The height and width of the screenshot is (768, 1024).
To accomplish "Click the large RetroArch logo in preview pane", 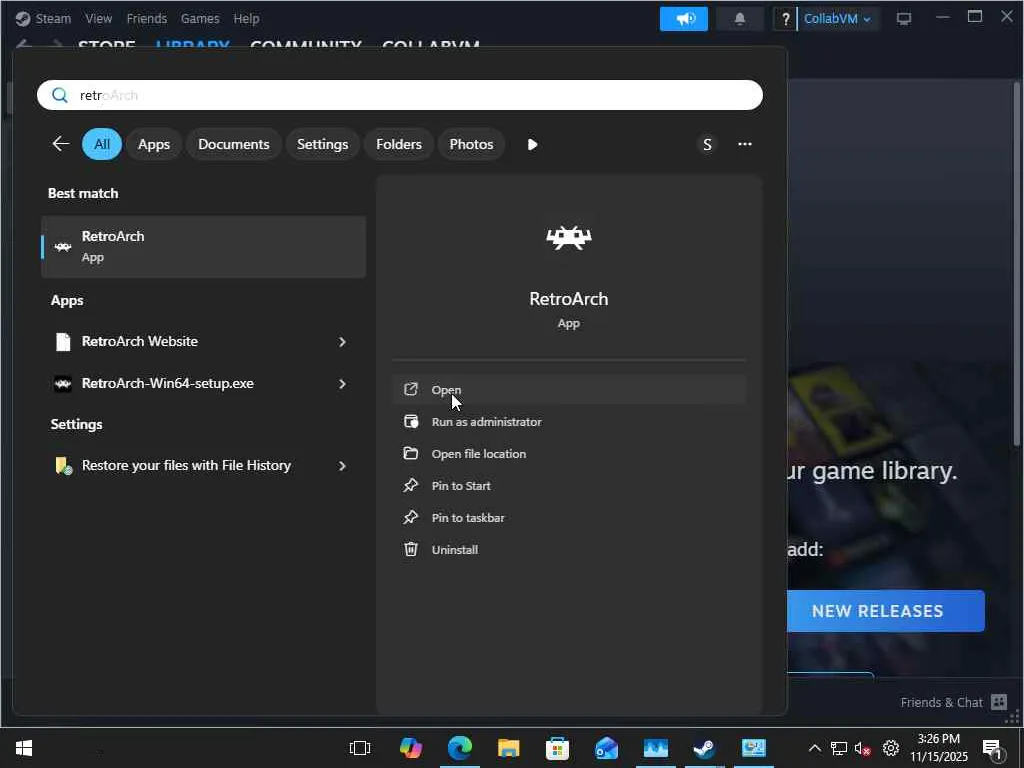I will [x=569, y=238].
